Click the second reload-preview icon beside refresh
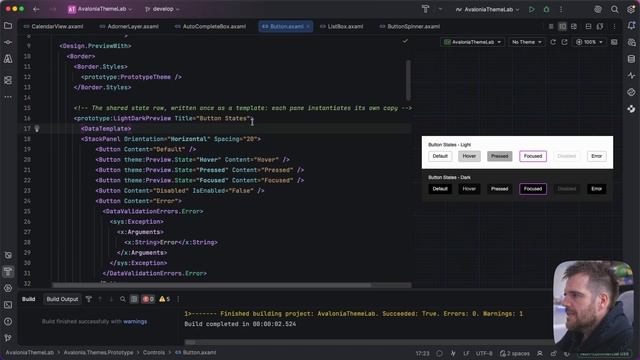640x360 pixels. pos(564,42)
